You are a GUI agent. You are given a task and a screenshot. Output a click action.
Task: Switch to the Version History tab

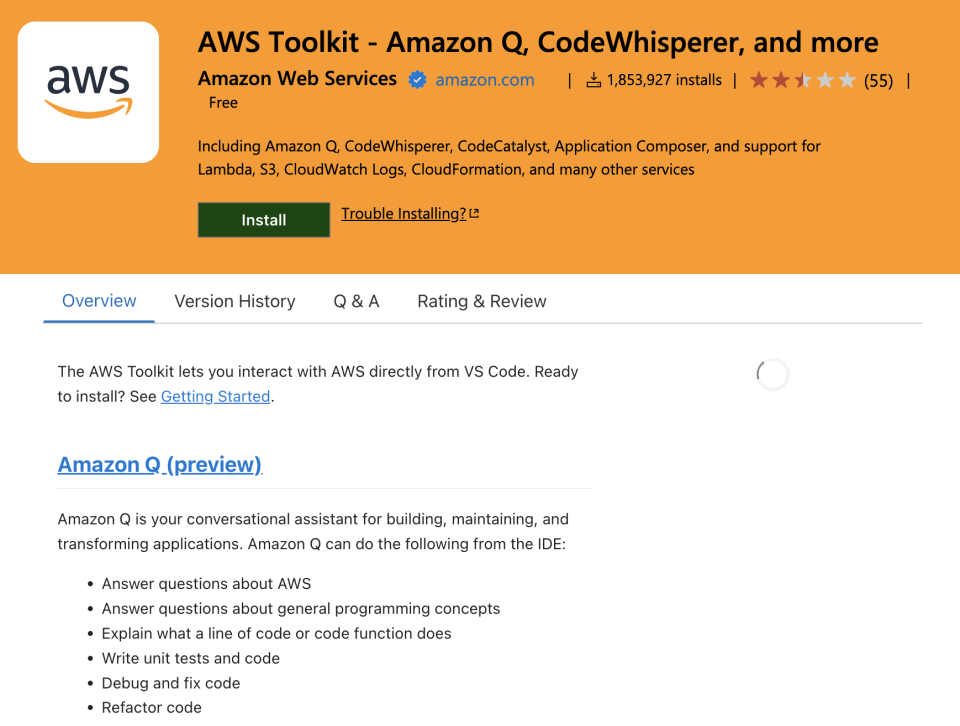tap(235, 301)
